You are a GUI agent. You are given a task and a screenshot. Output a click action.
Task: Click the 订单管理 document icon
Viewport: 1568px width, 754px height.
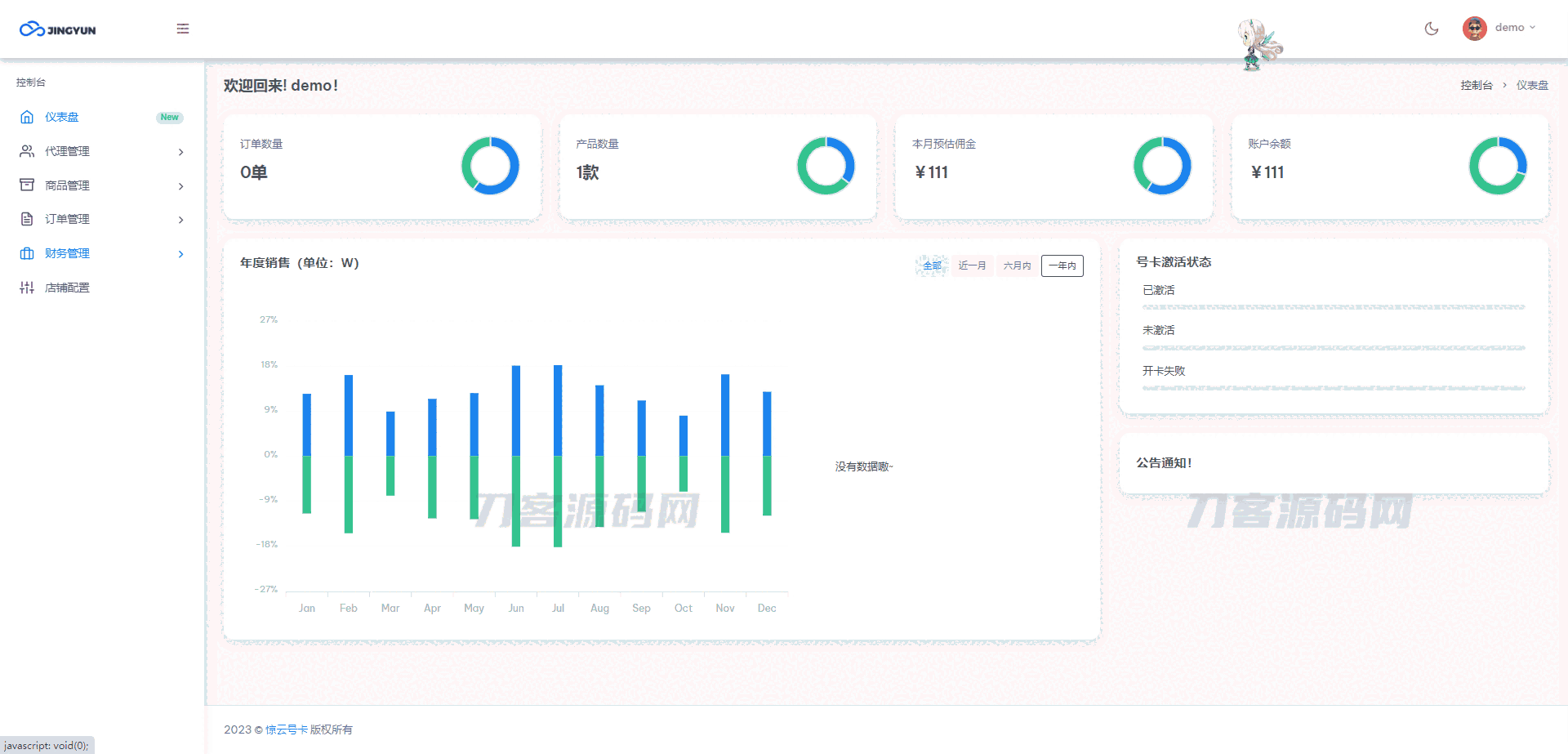27,219
